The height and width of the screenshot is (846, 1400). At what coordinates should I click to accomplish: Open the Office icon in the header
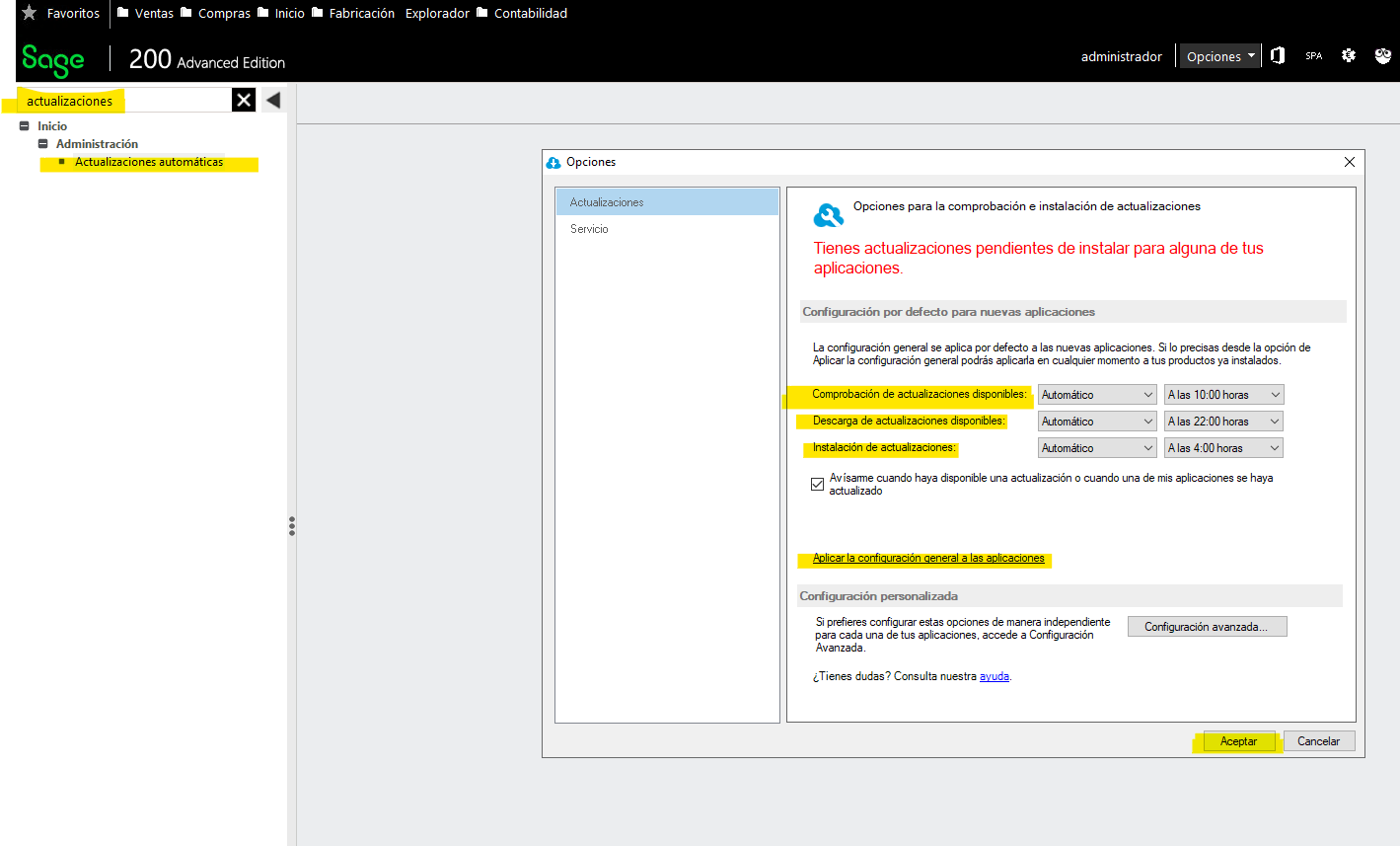click(x=1278, y=55)
